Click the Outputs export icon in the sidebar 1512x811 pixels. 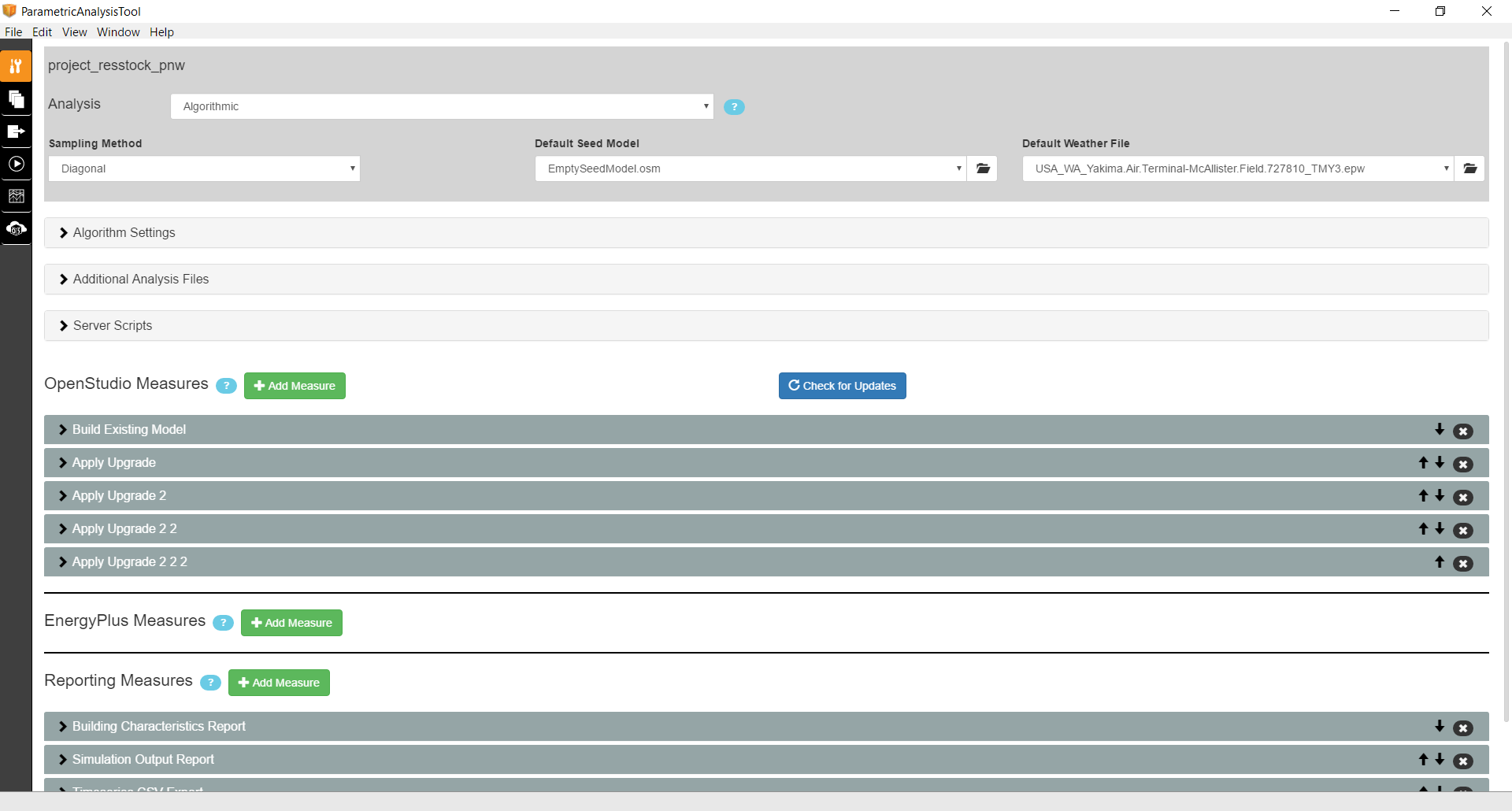coord(16,131)
